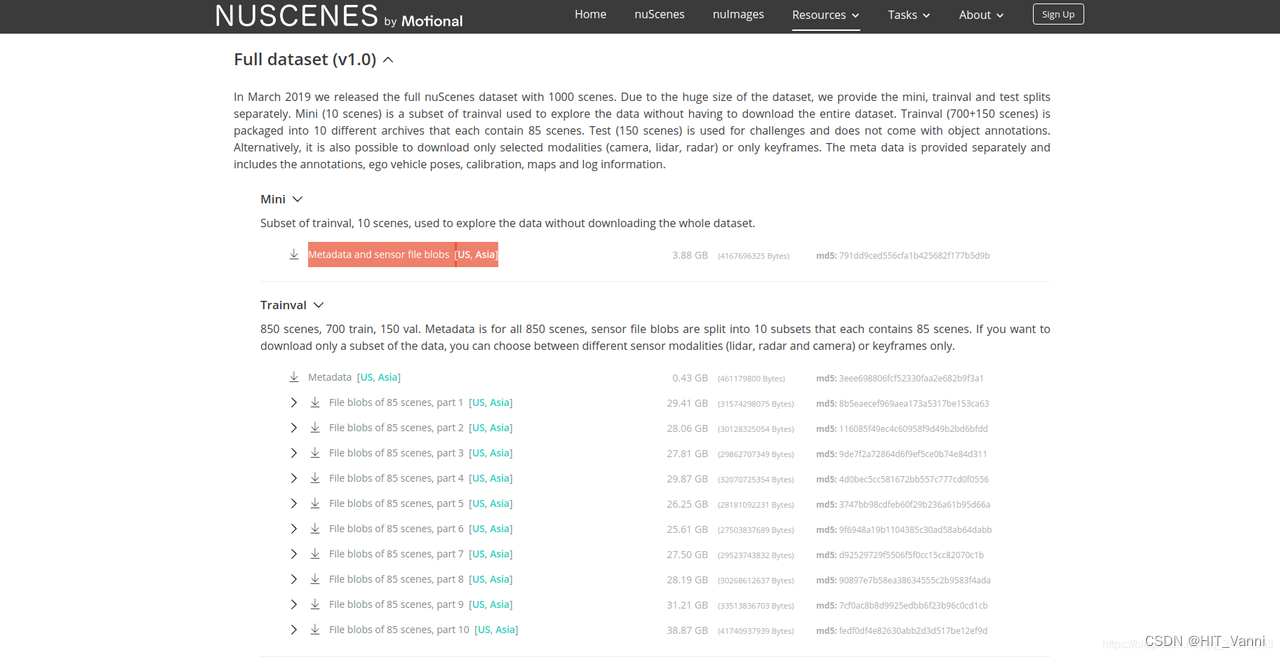Click download icon for part 6 blobs

click(315, 529)
